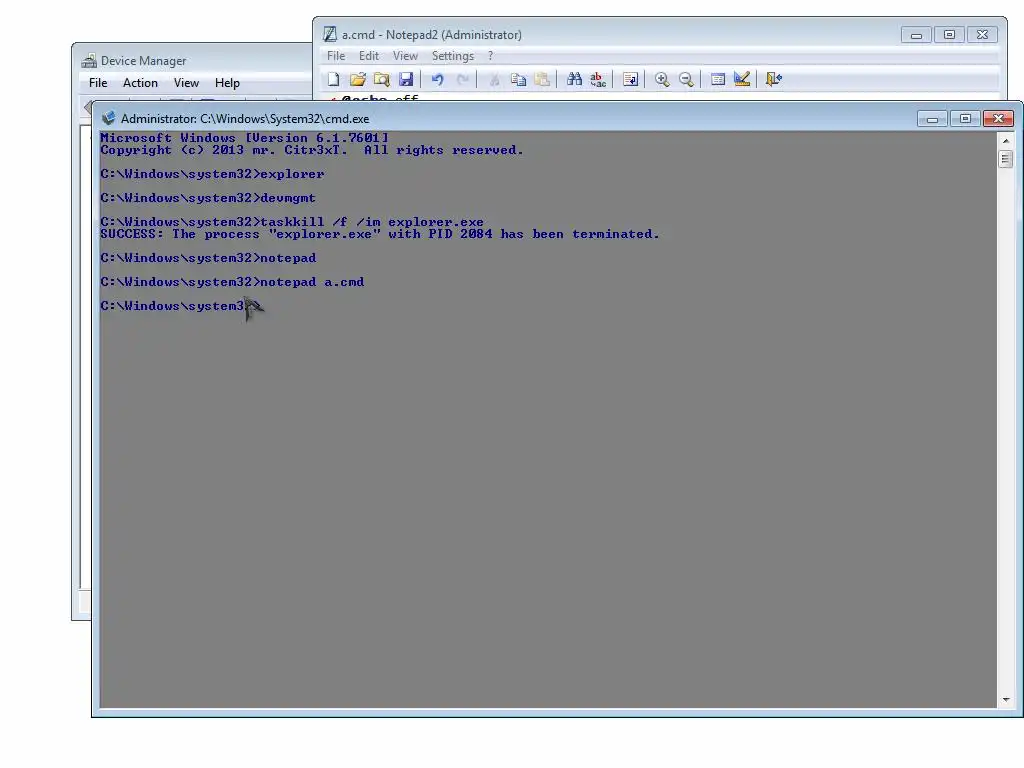The image size is (1024, 768).
Task: Click the Cut scissors icon in Notepad2
Action: coord(494,80)
